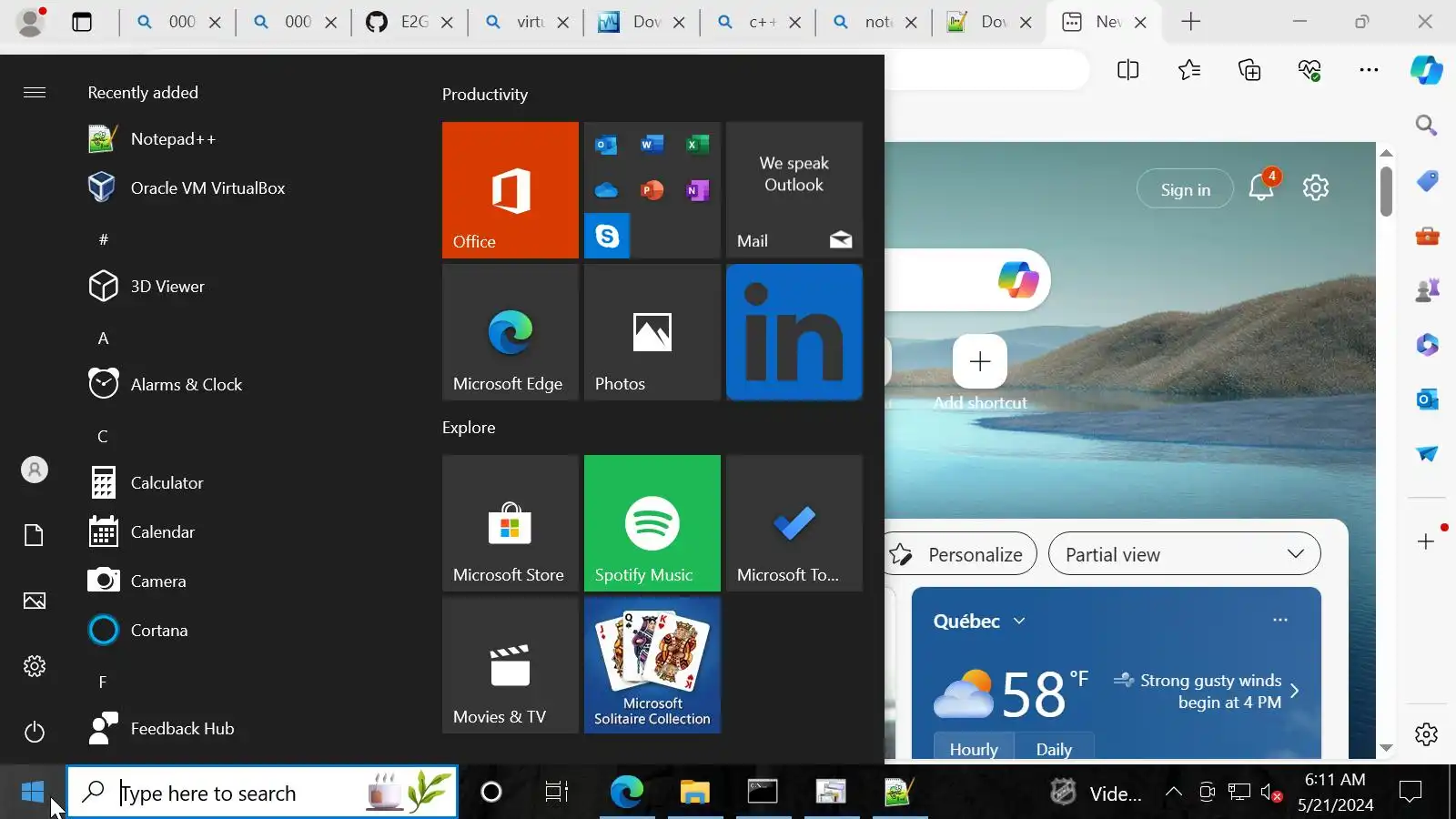Image resolution: width=1456 pixels, height=819 pixels.
Task: Open Edge split screen view
Action: [x=1127, y=70]
